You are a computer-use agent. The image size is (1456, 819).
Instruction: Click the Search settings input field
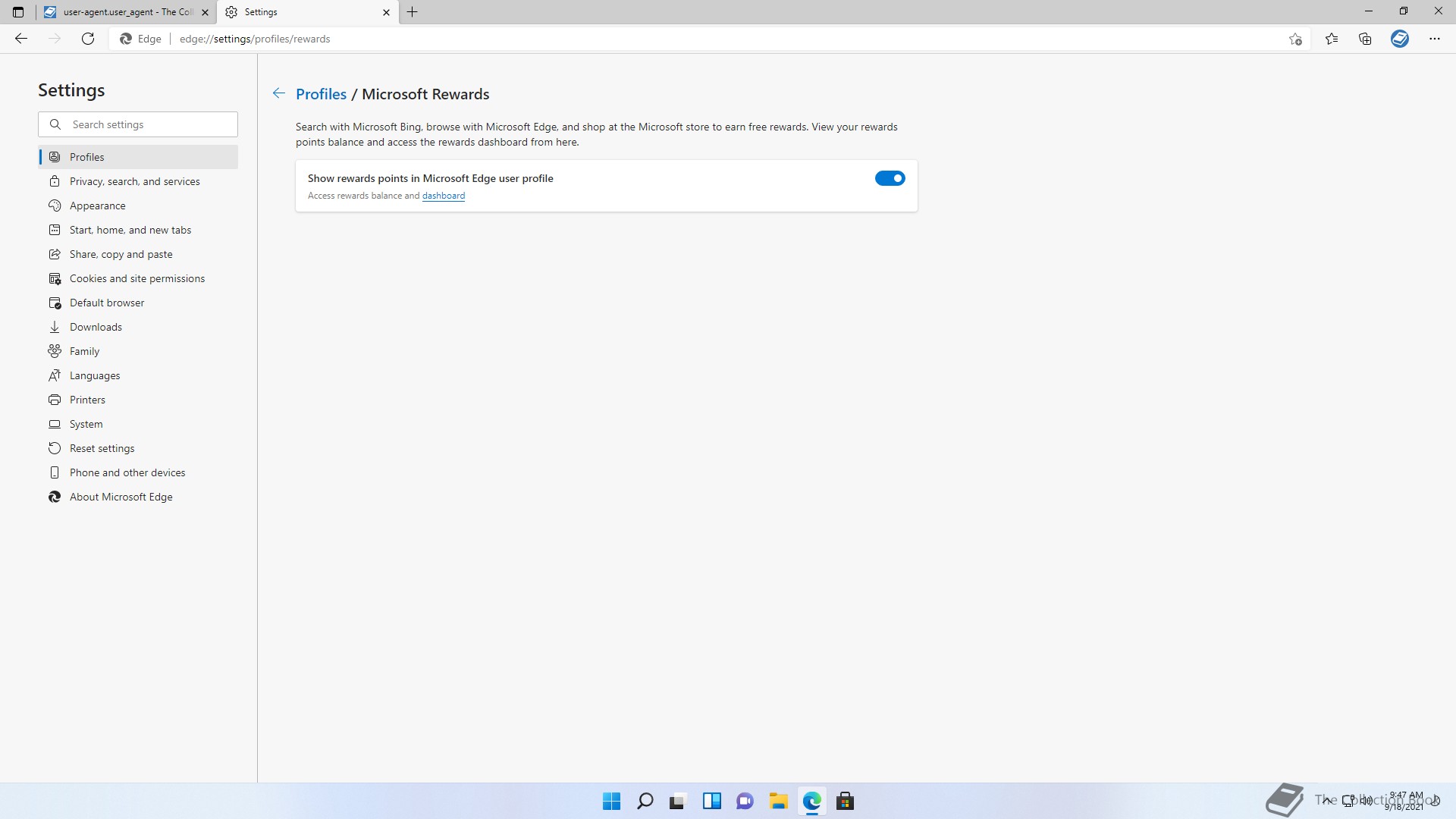tap(138, 124)
